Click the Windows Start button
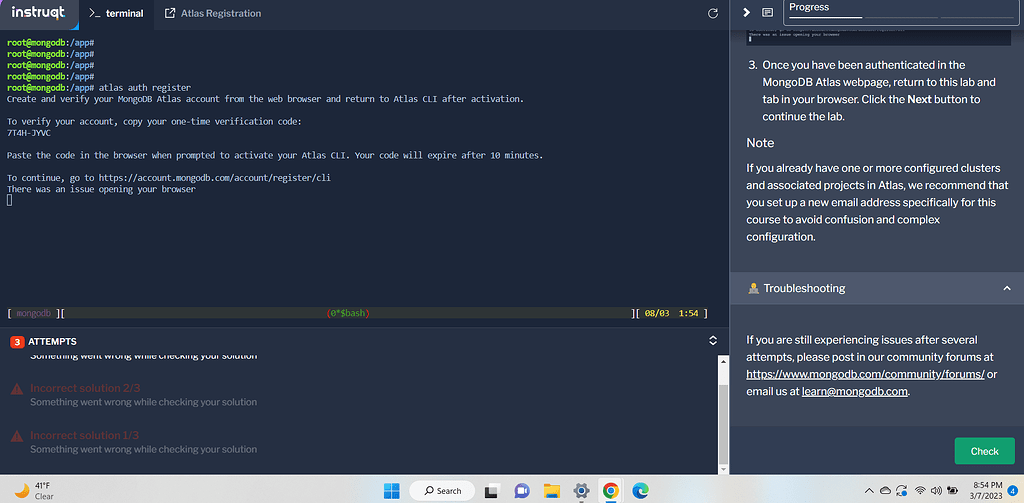 (391, 490)
